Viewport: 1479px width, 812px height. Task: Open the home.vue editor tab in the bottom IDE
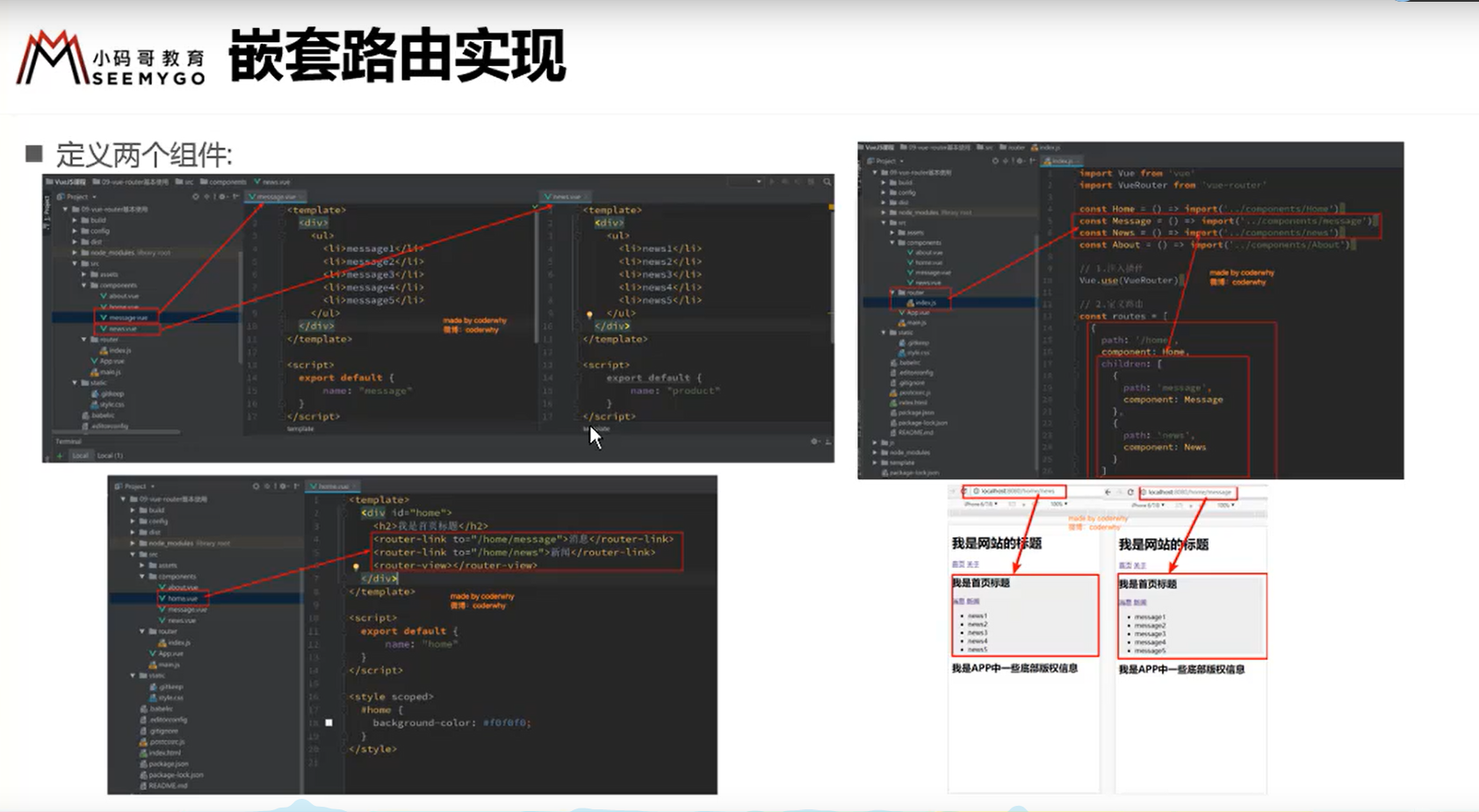pyautogui.click(x=332, y=486)
